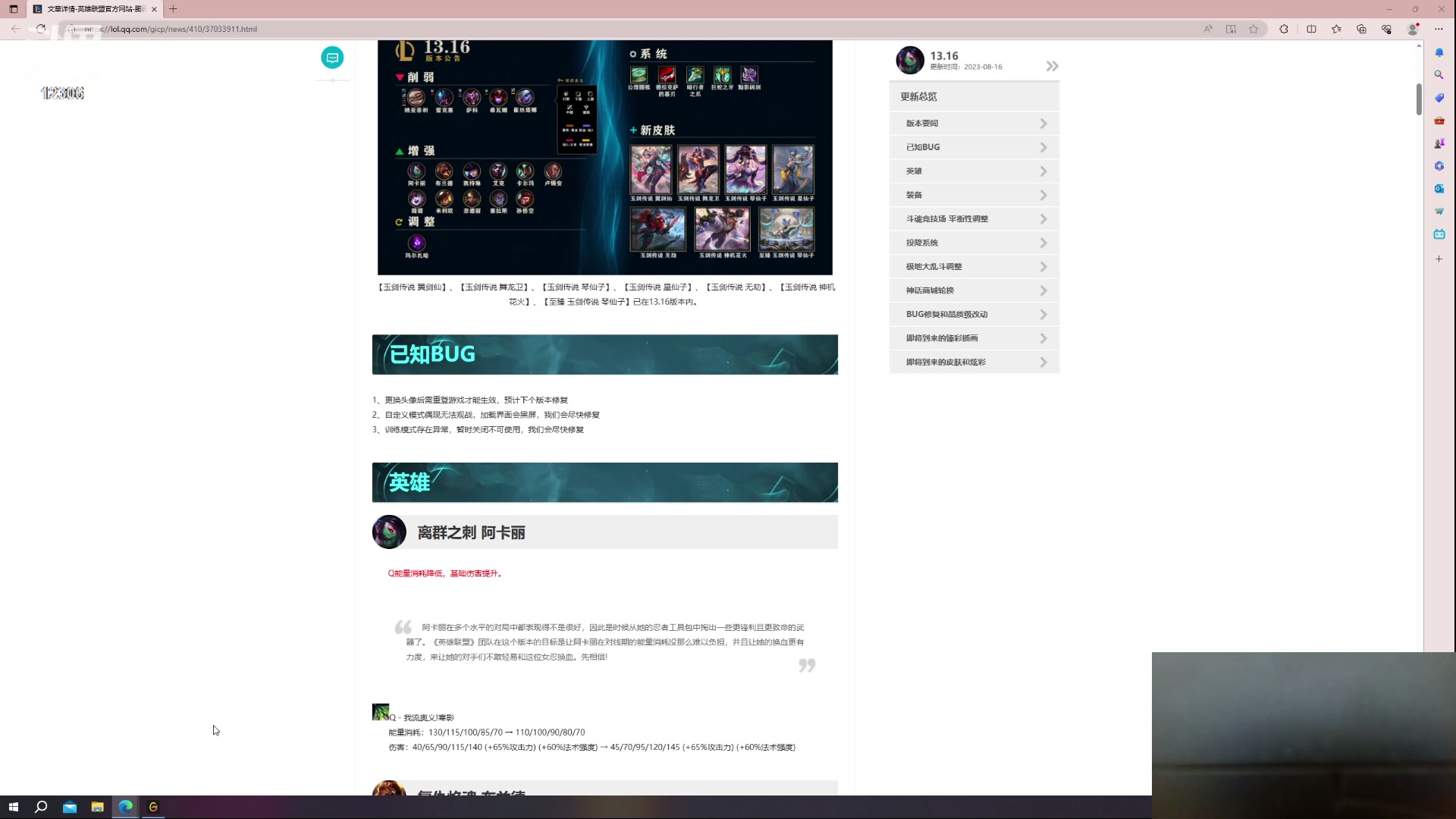Image resolution: width=1456 pixels, height=819 pixels.
Task: Open the Mail app from taskbar
Action: tap(70, 807)
